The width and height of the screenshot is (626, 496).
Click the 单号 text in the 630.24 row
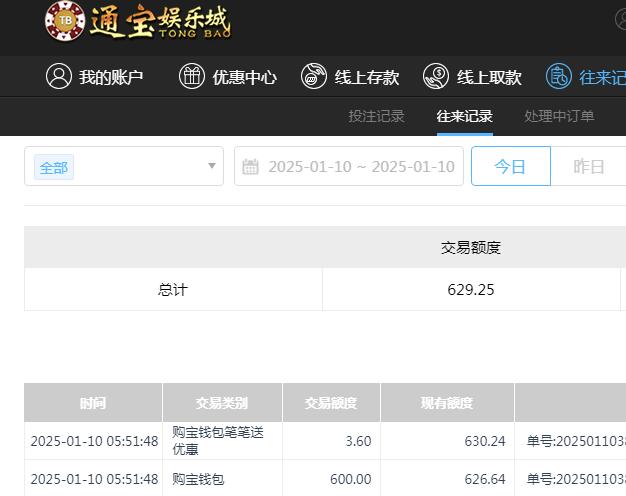tap(576, 441)
